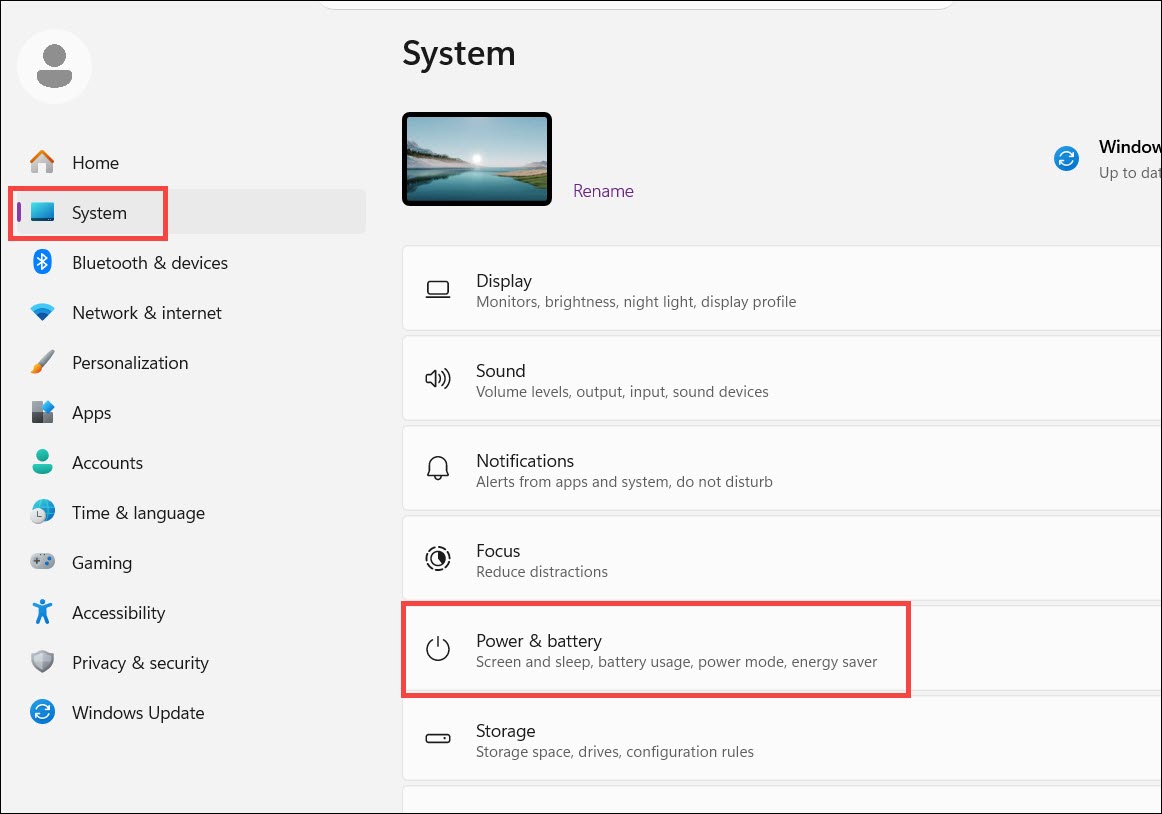Click the Gaming controller icon
The width and height of the screenshot is (1162, 814).
[x=42, y=561]
